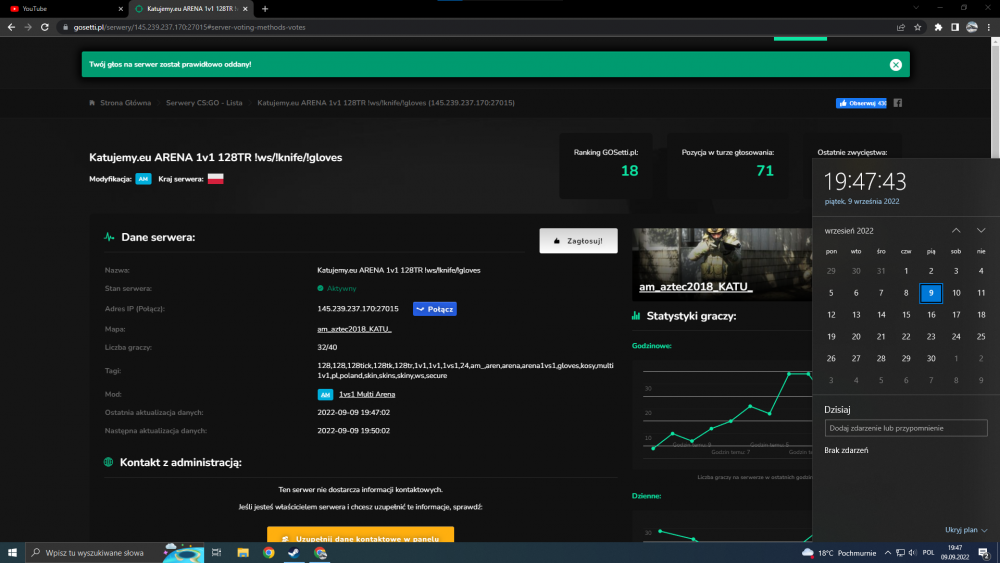Go to Strona Główna breadcrumb
This screenshot has width=1000, height=563.
click(x=125, y=103)
